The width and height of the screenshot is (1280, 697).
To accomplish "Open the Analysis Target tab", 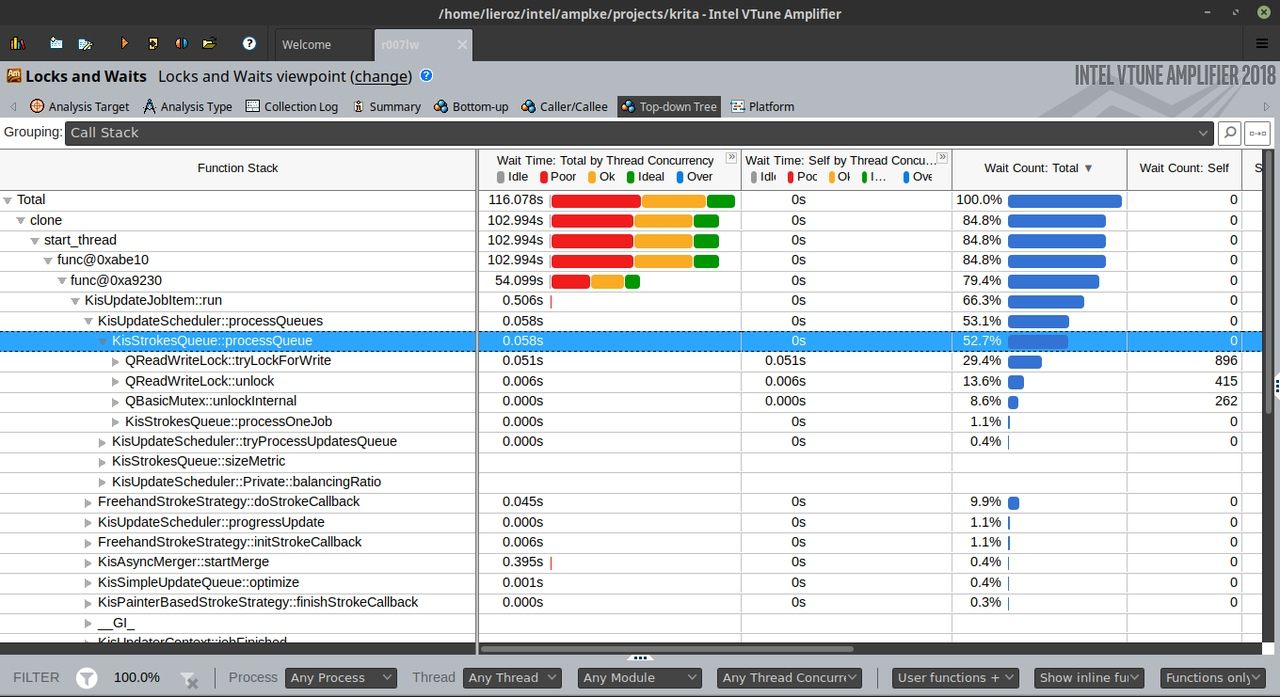I will click(x=80, y=106).
